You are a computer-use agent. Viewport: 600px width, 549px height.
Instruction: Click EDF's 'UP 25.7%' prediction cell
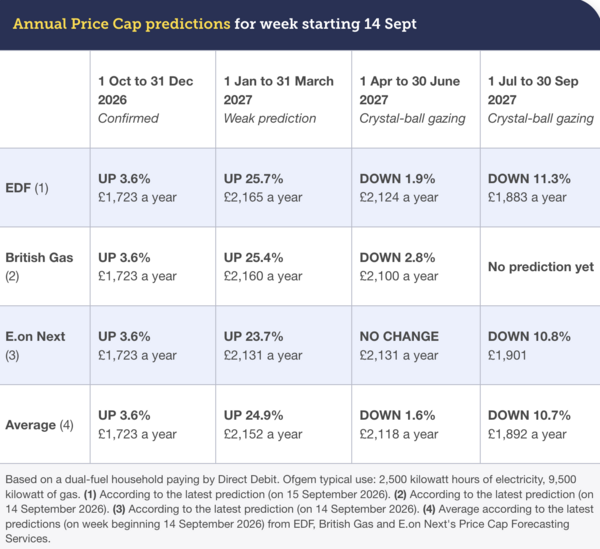(283, 188)
